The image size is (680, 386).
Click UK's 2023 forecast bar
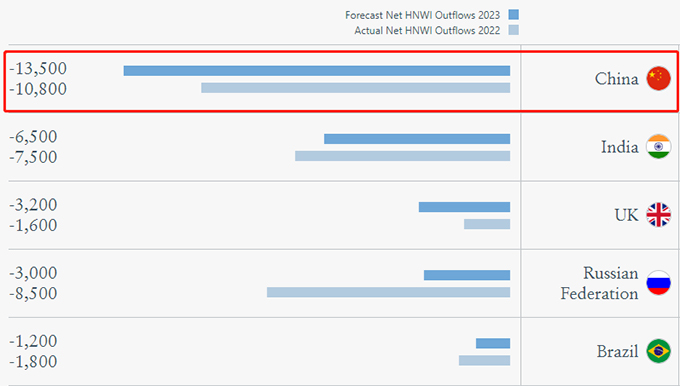[464, 207]
